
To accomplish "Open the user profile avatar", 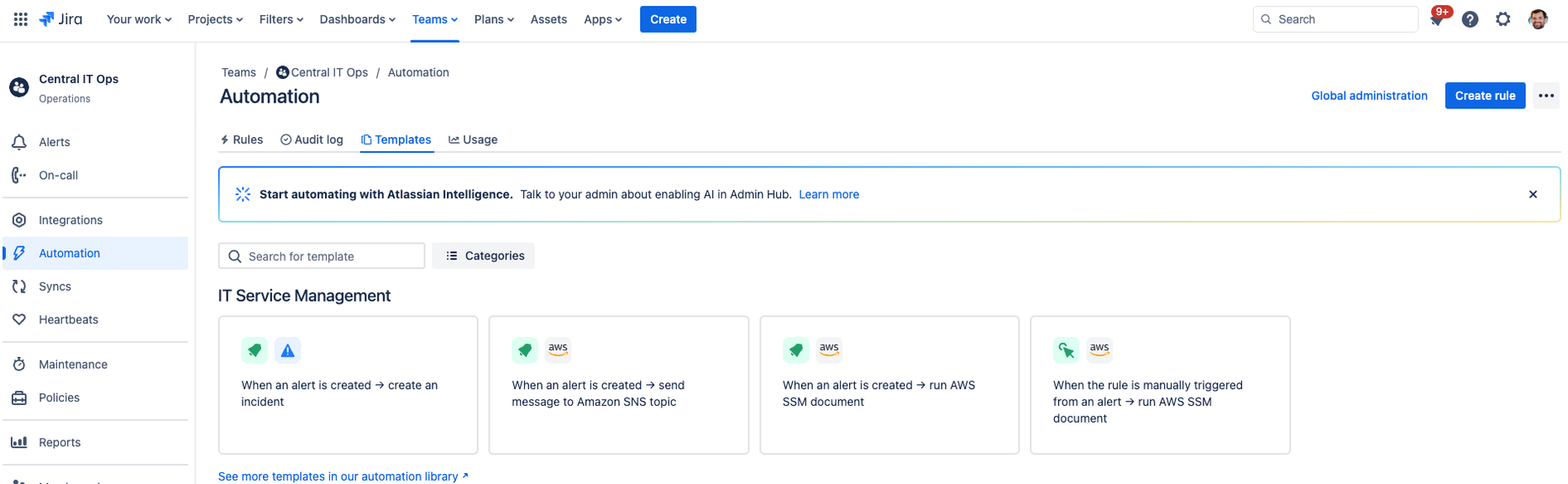I will click(x=1538, y=19).
